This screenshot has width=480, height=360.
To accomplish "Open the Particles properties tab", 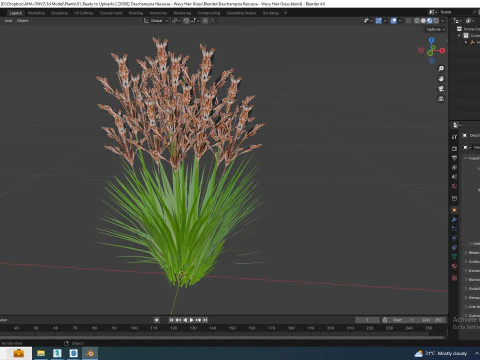I will click(x=454, y=229).
